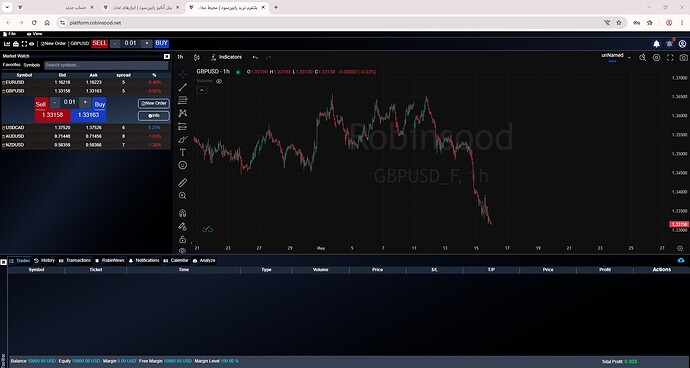The height and width of the screenshot is (368, 690).
Task: Click the Save link under unNamed
Action: 612,61
